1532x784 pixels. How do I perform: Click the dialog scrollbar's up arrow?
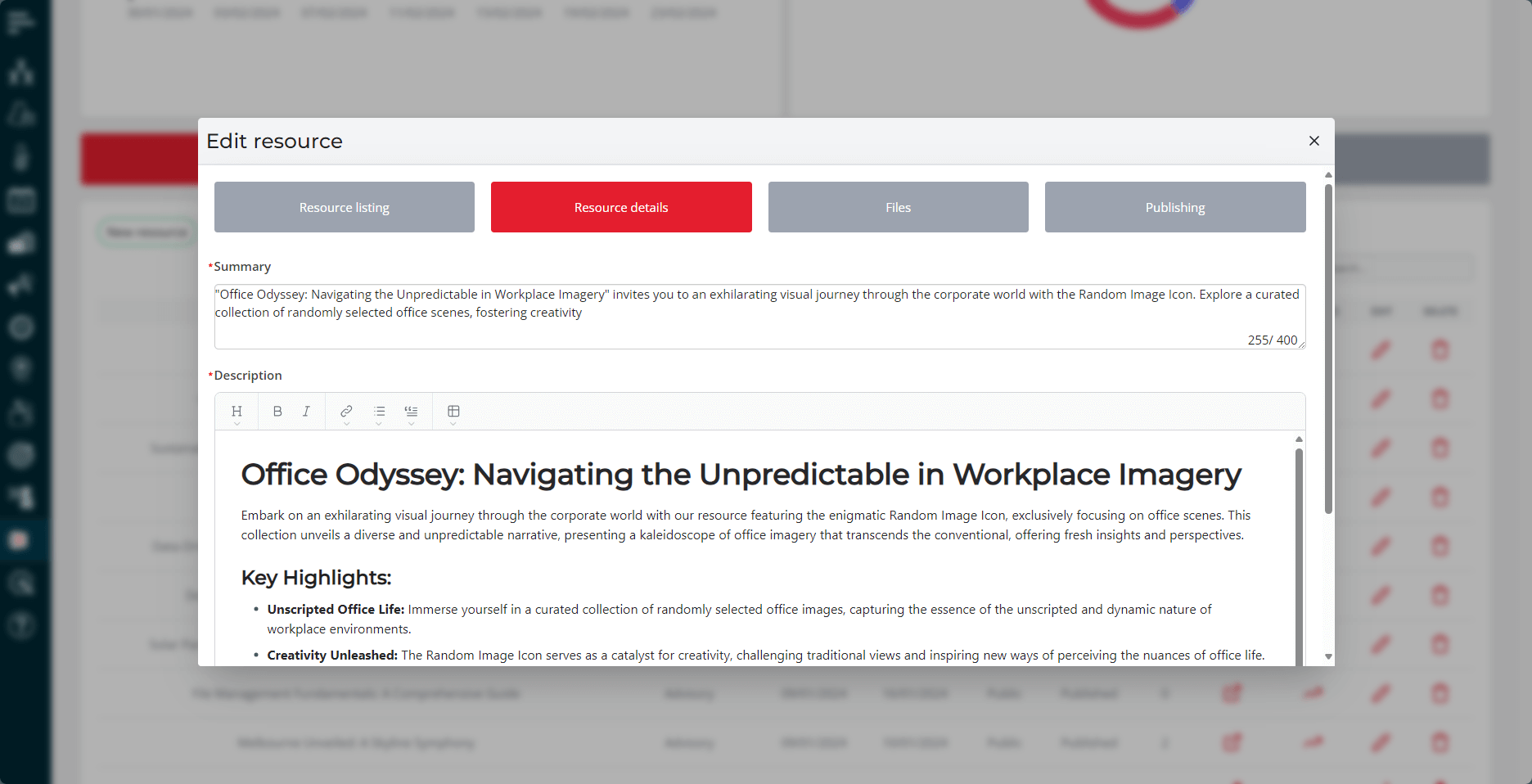pyautogui.click(x=1328, y=175)
